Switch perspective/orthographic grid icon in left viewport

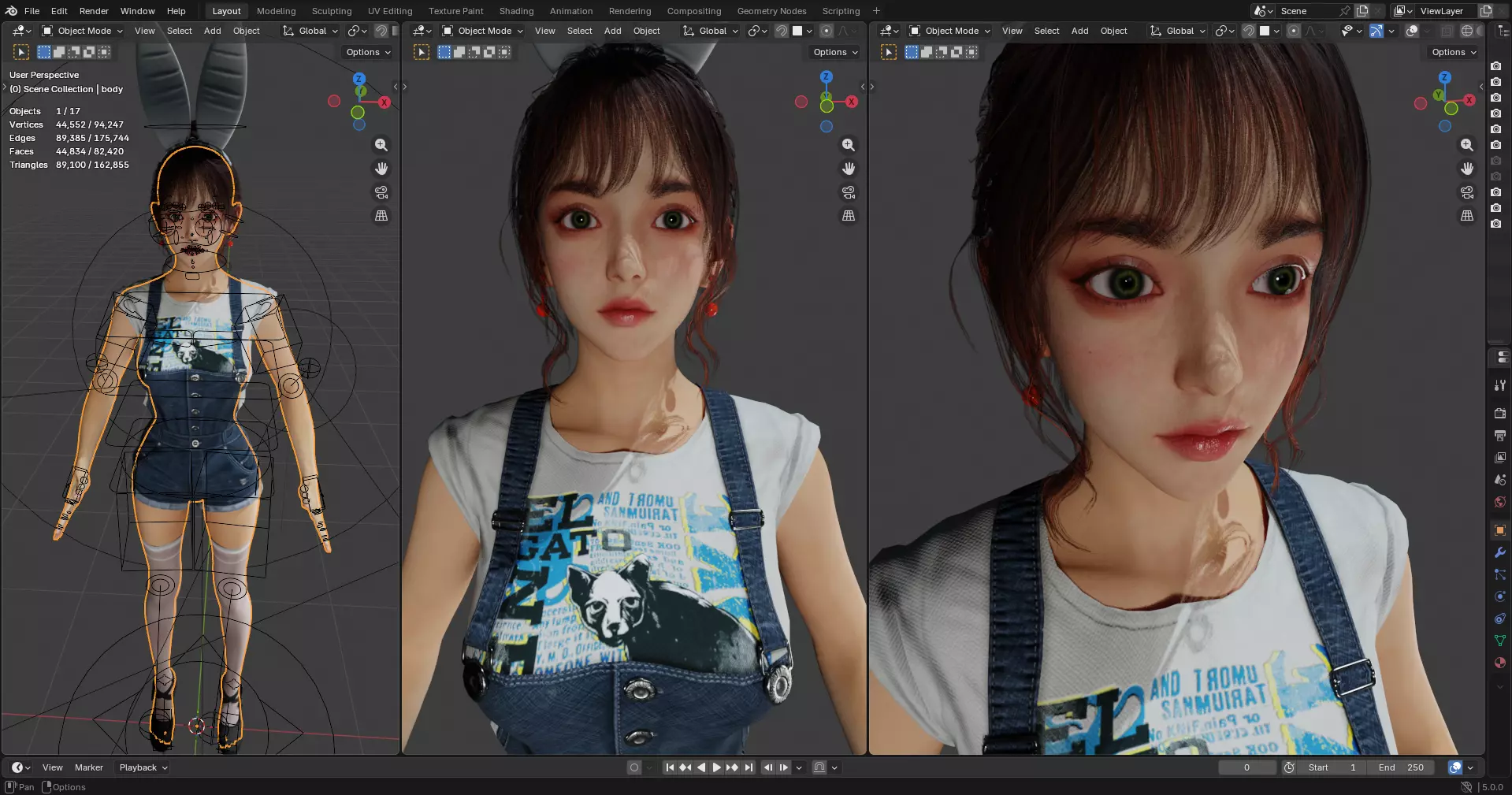coord(381,216)
